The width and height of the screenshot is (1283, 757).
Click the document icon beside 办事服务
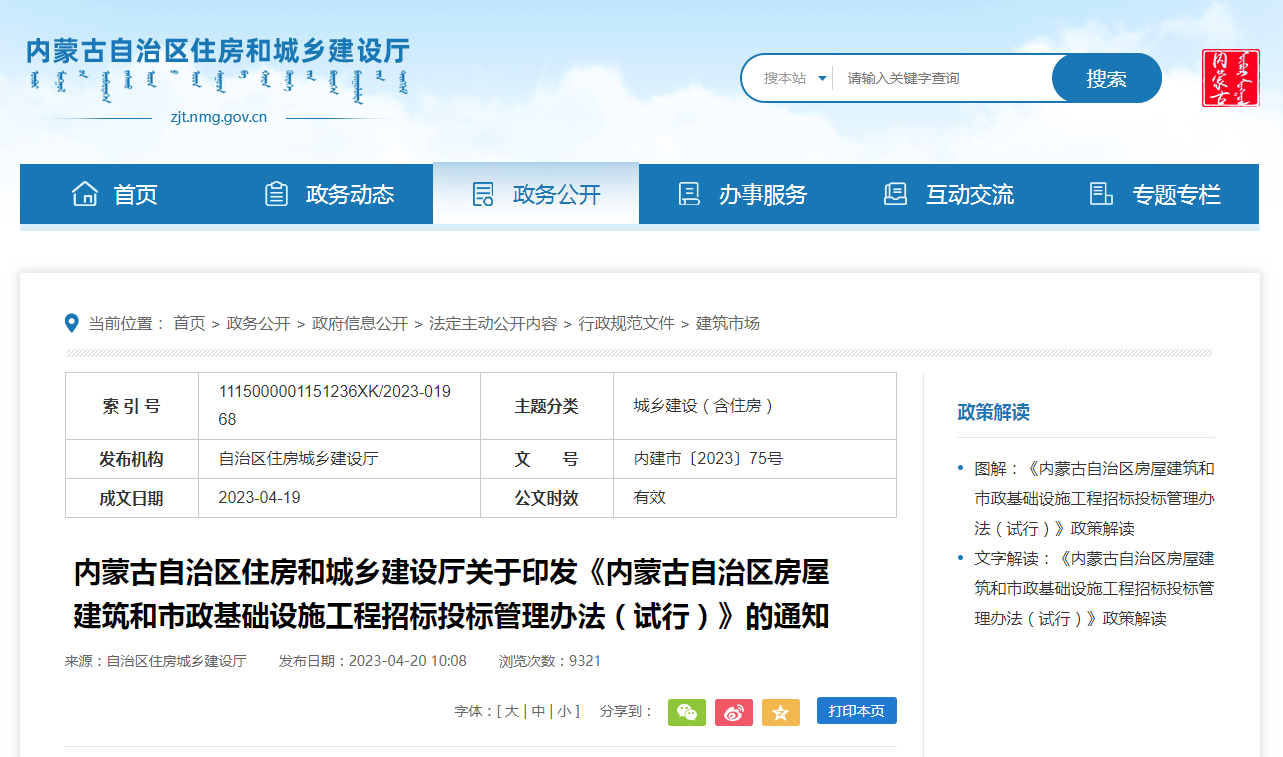click(689, 194)
